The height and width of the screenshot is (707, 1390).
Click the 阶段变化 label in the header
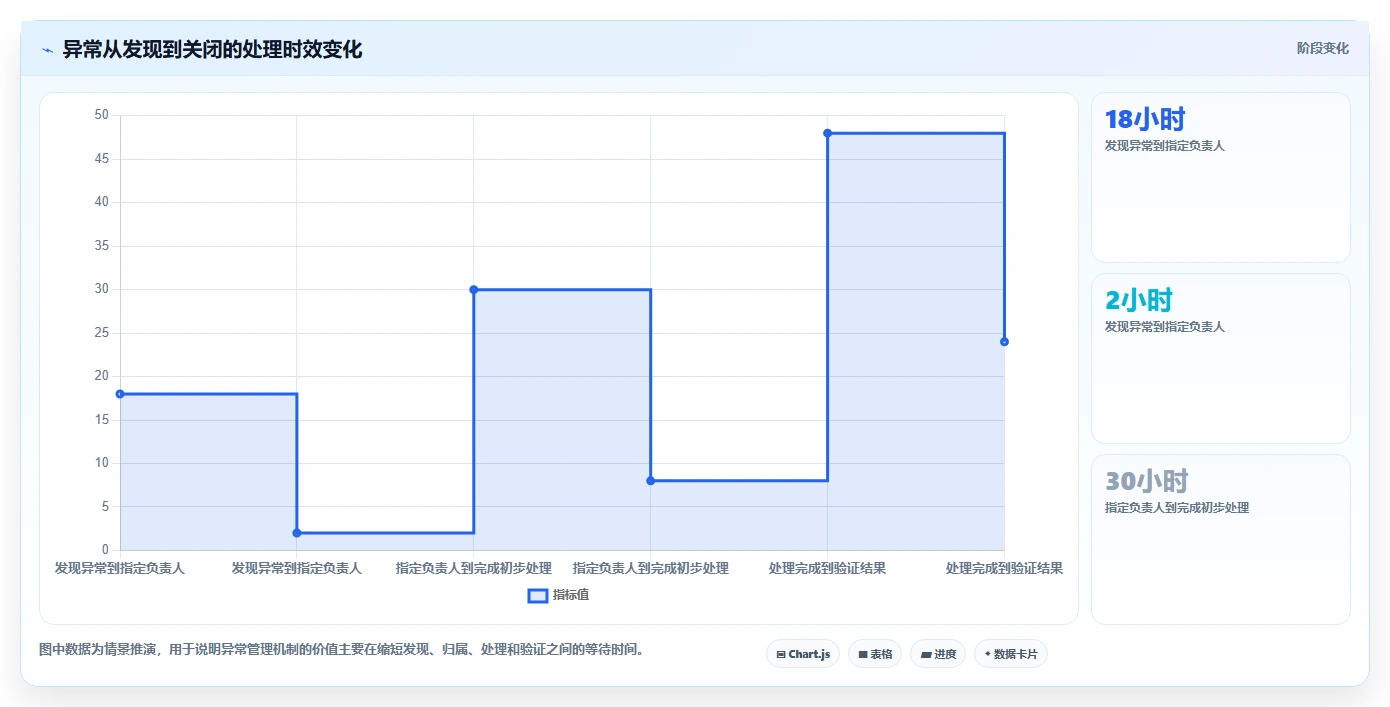point(1323,48)
